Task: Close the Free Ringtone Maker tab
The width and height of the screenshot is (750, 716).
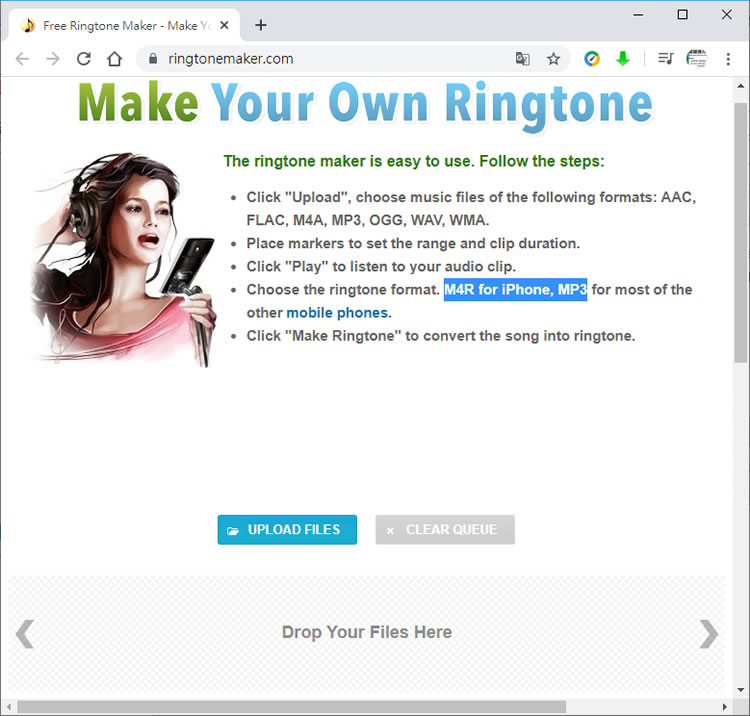Action: [224, 25]
